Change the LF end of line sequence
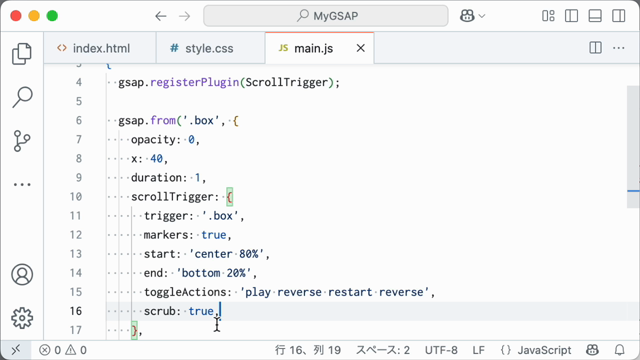Image resolution: width=640 pixels, height=360 pixels. point(479,350)
